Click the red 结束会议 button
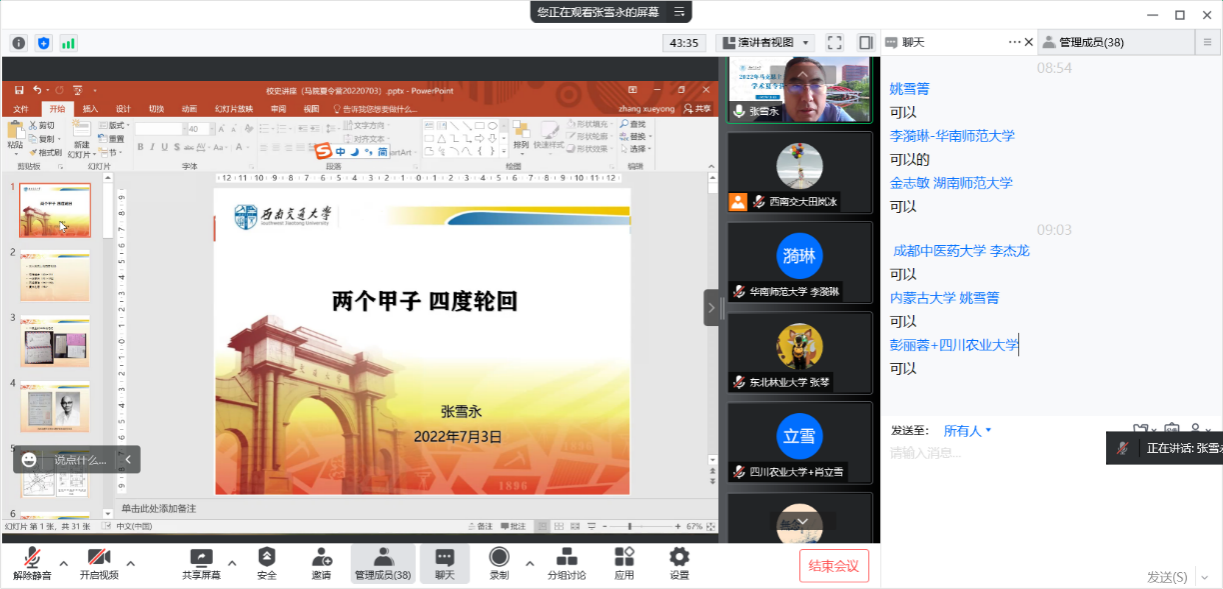This screenshot has height=589, width=1223. click(x=834, y=566)
